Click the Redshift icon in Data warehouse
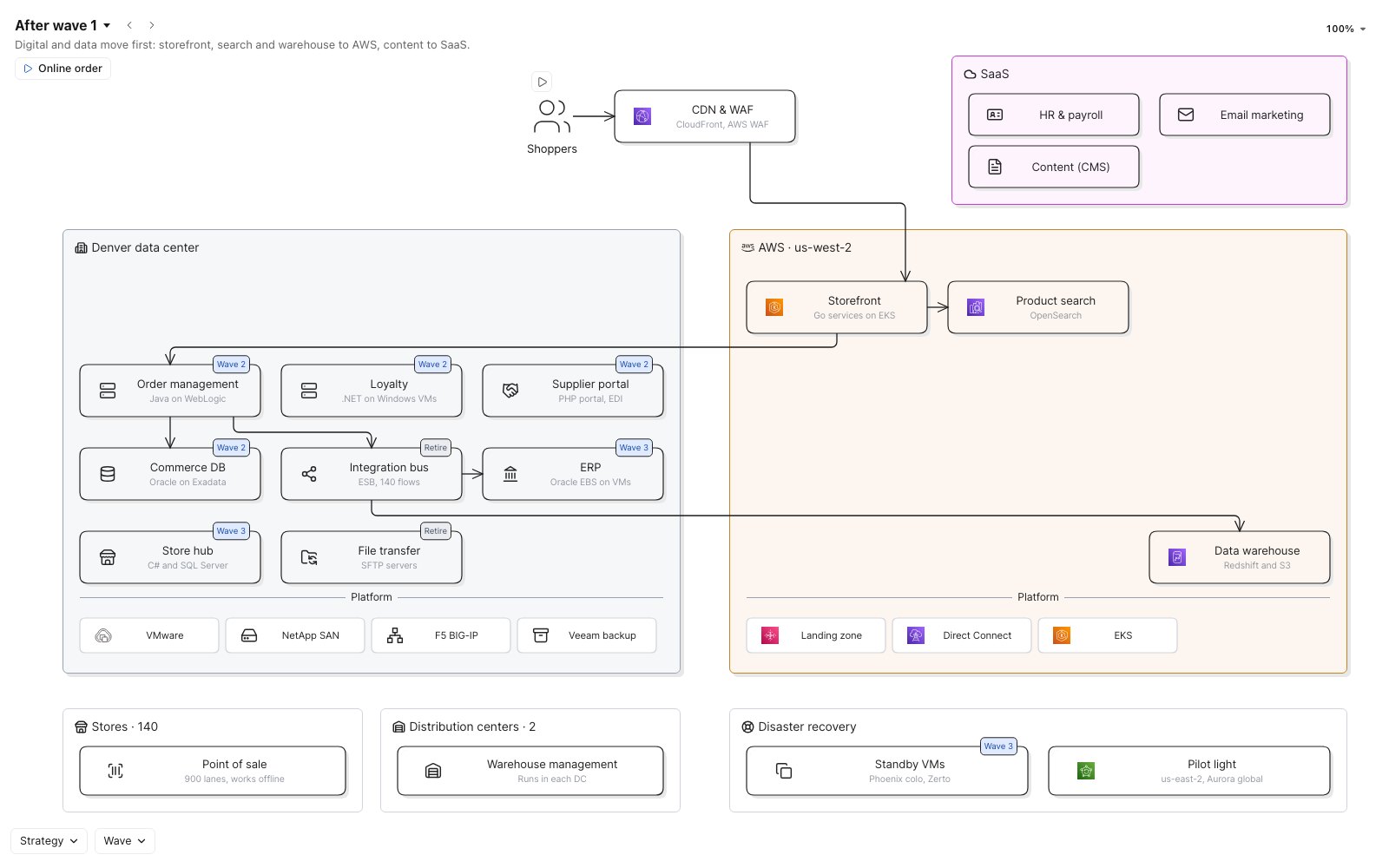Viewport: 1389px width, 868px height. [x=1177, y=557]
